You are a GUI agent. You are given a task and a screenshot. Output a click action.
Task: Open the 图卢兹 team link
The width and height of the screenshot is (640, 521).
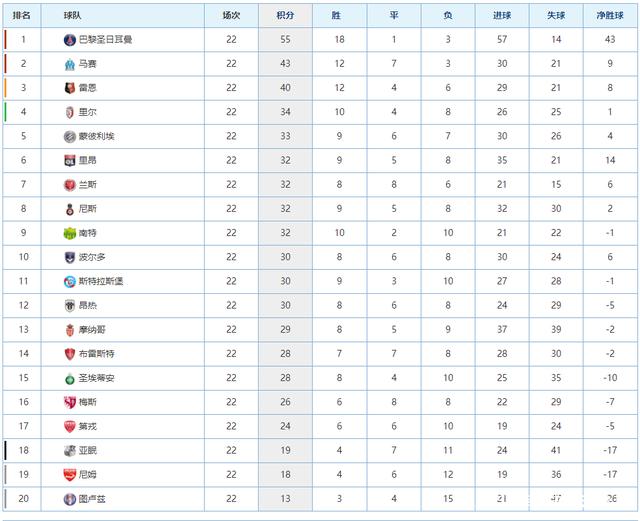click(x=92, y=499)
